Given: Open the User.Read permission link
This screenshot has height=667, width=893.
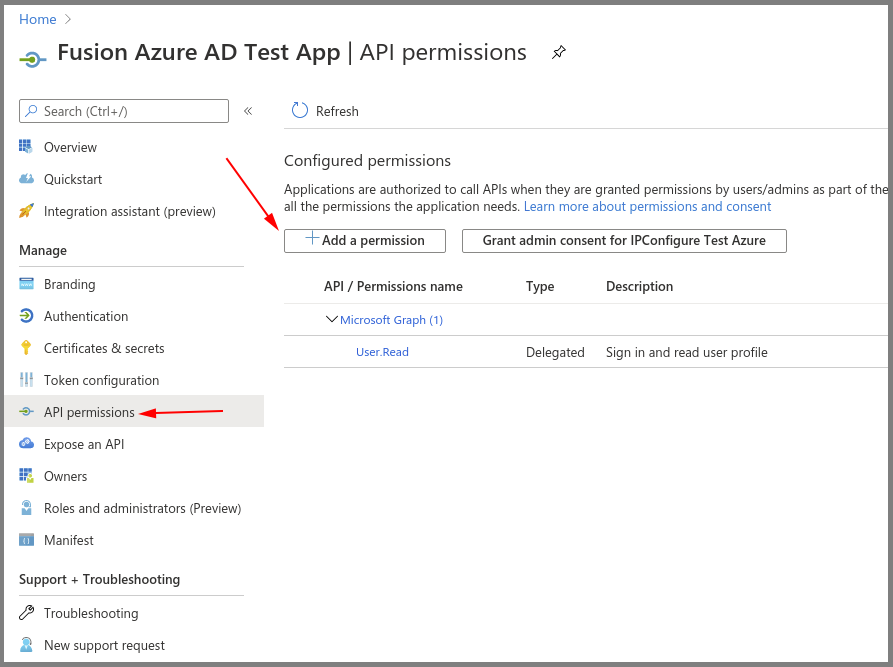Looking at the screenshot, I should pyautogui.click(x=382, y=352).
